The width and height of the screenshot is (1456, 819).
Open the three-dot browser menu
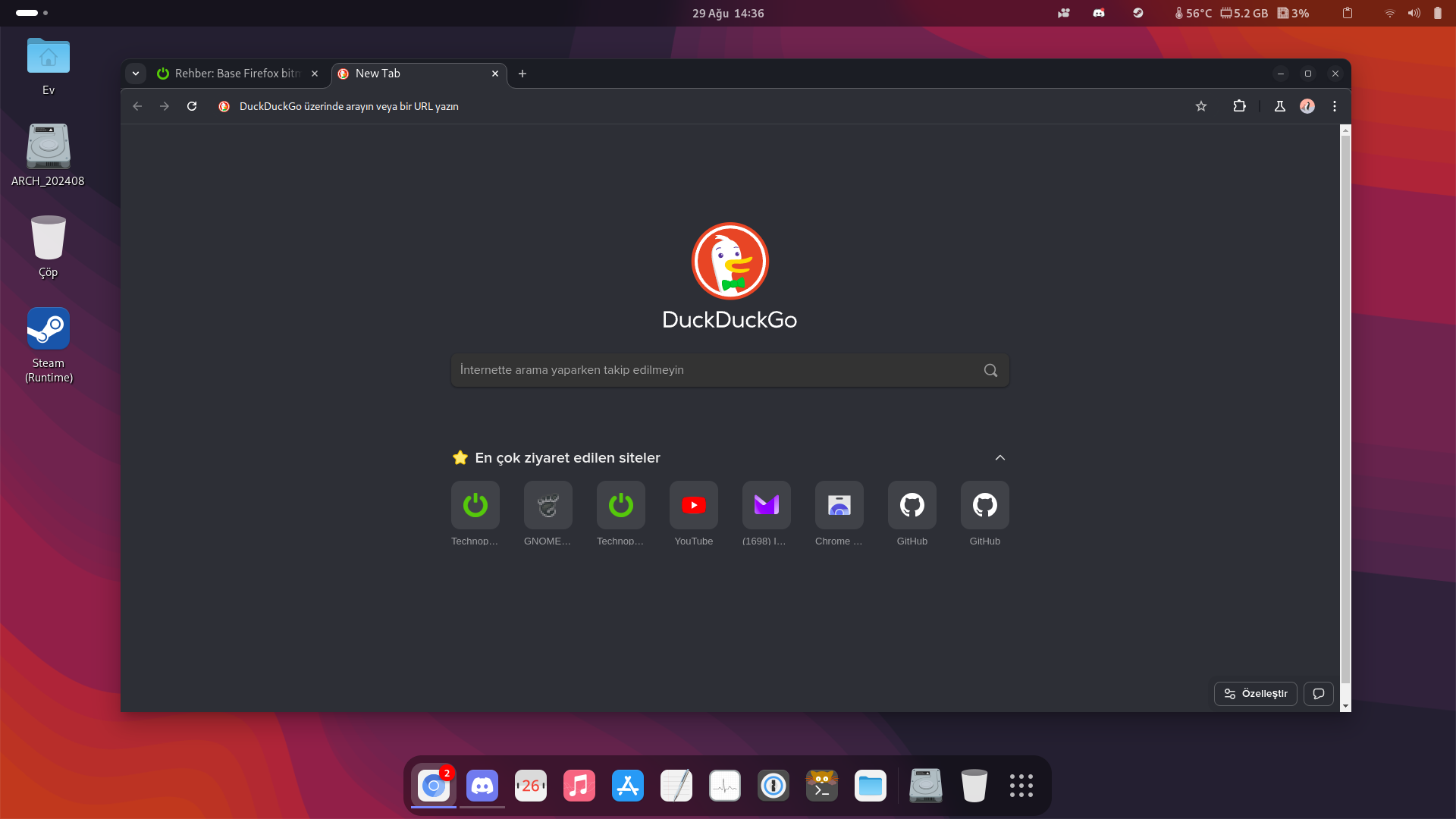(1335, 106)
